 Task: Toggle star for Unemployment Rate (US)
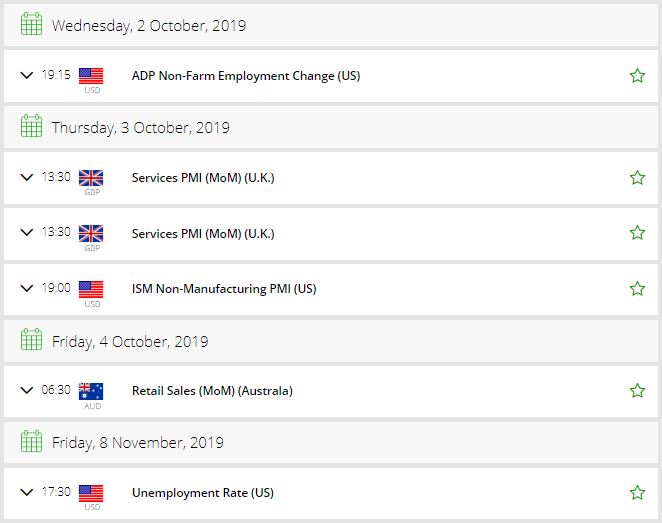[x=637, y=493]
